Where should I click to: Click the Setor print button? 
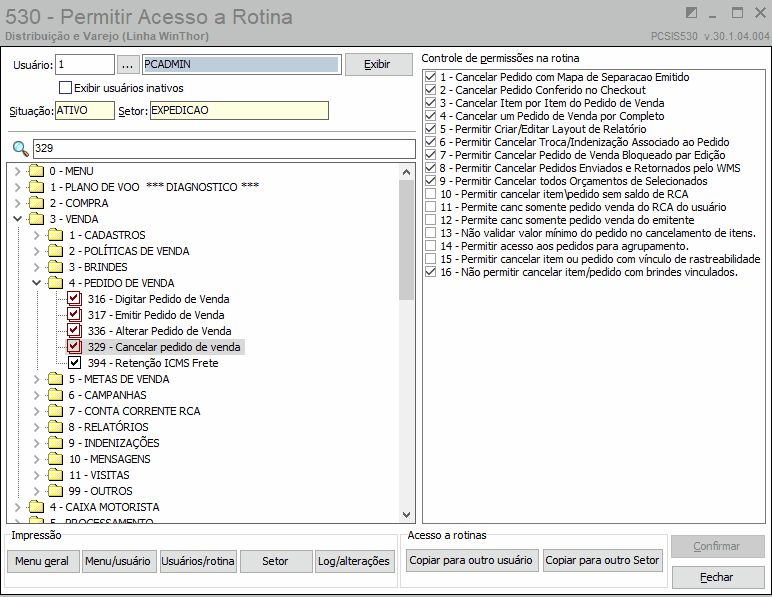coord(276,562)
